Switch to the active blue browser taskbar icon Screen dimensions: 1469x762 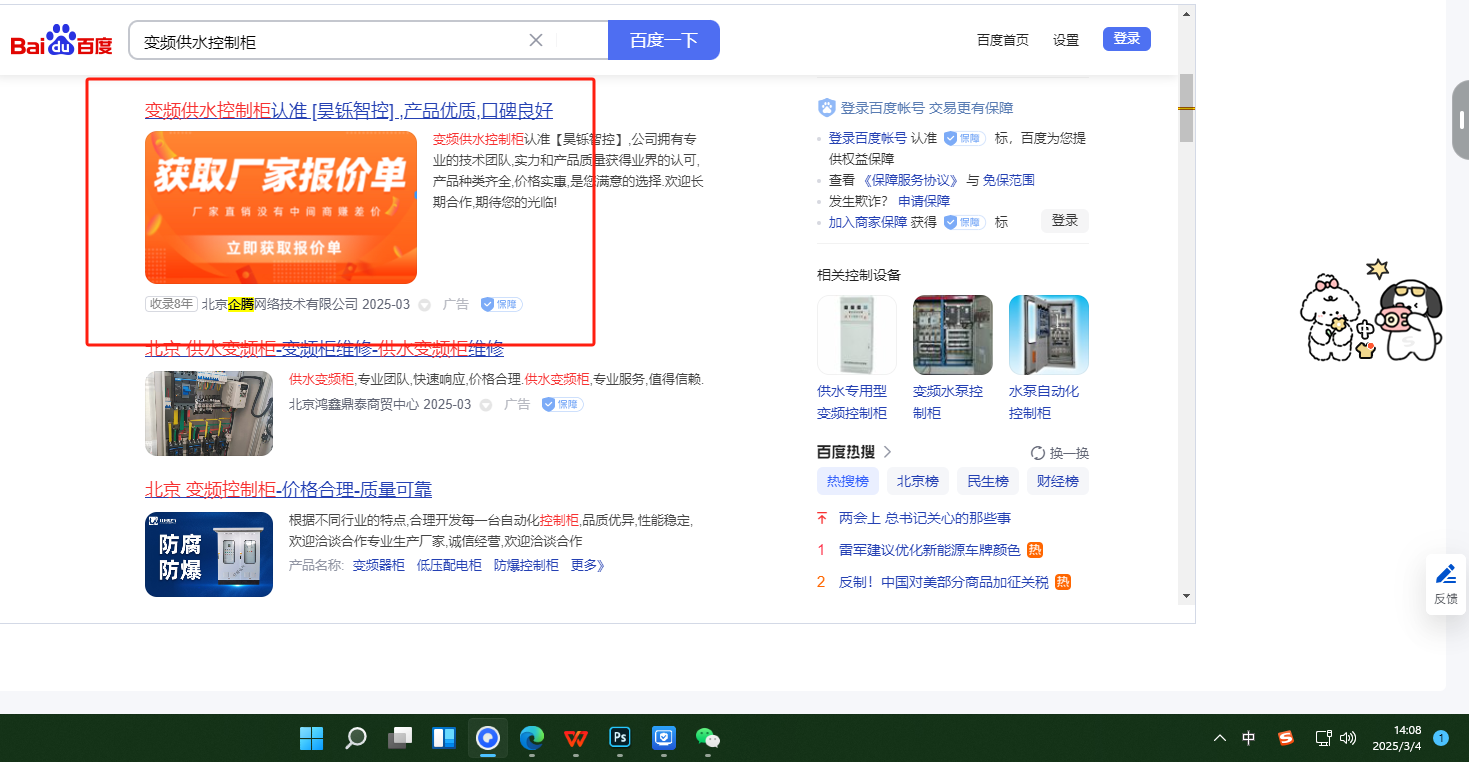[488, 739]
